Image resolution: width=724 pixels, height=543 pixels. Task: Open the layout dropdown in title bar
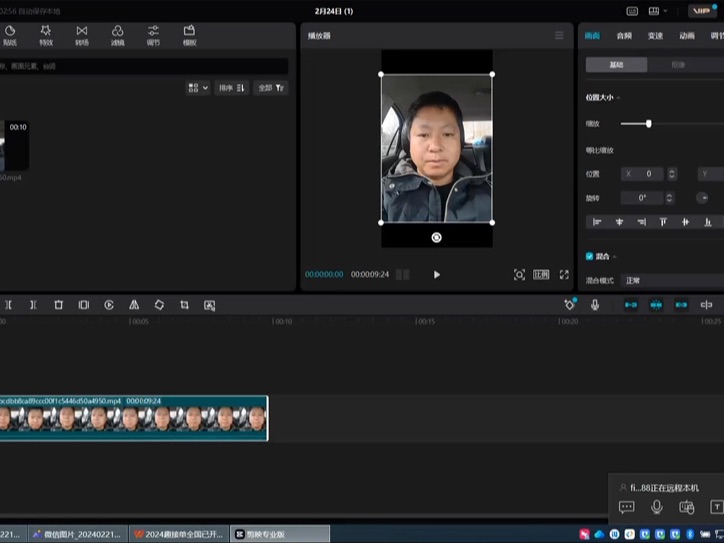(658, 11)
